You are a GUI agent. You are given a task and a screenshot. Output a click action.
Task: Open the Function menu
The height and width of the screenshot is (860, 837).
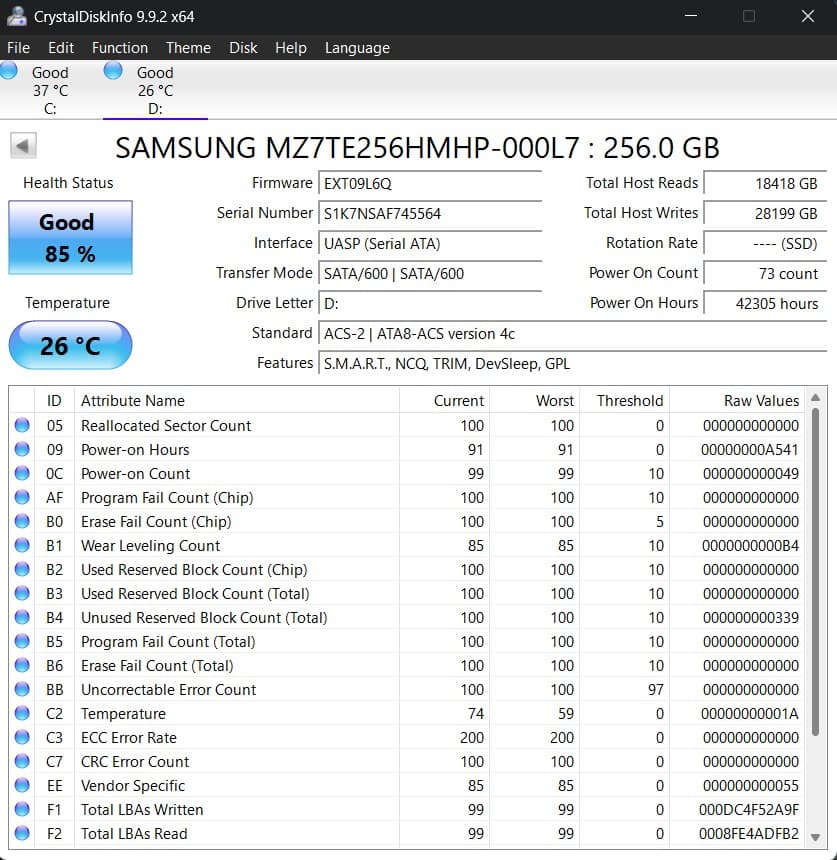120,48
